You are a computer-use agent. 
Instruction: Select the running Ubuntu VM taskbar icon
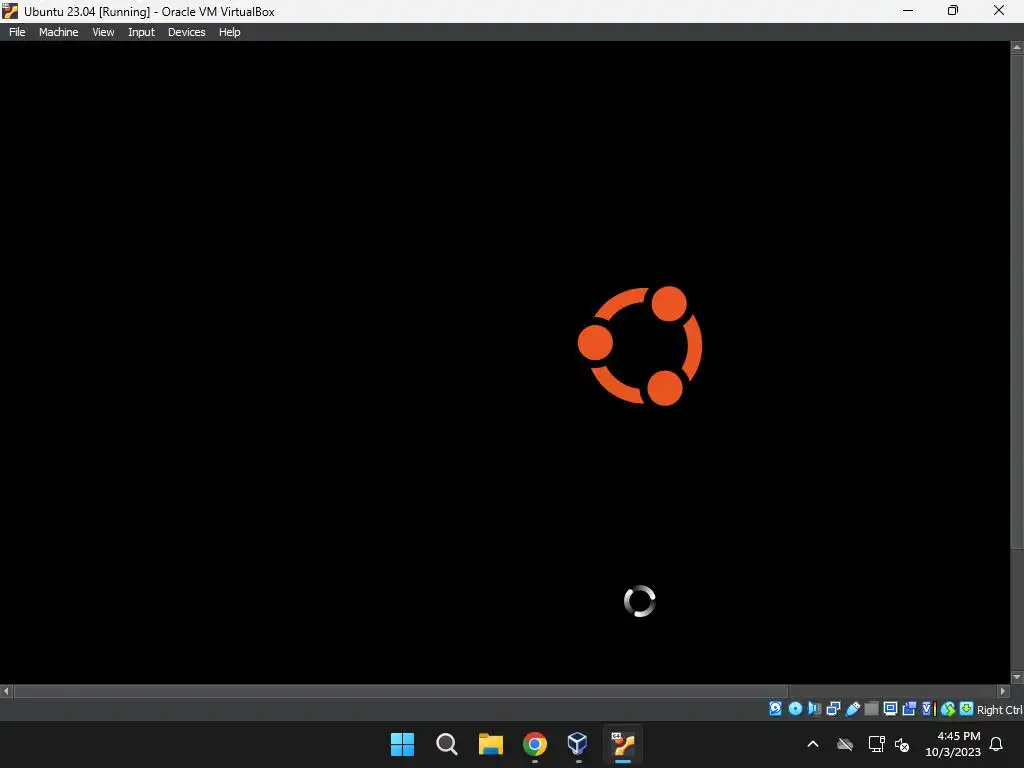pyautogui.click(x=622, y=744)
